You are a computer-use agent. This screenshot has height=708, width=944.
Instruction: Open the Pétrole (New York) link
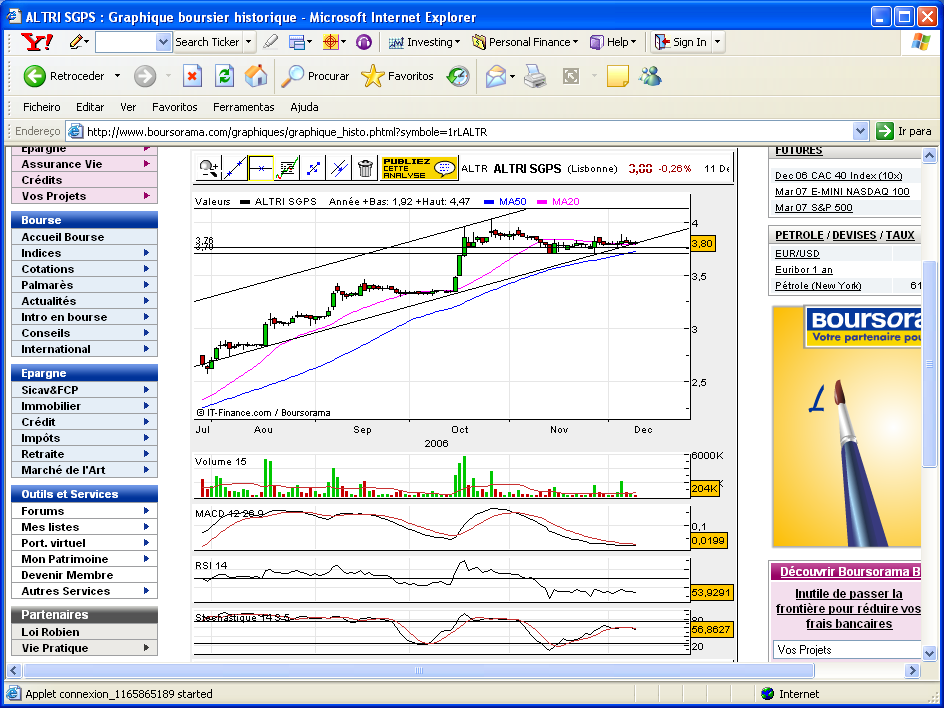(x=818, y=285)
